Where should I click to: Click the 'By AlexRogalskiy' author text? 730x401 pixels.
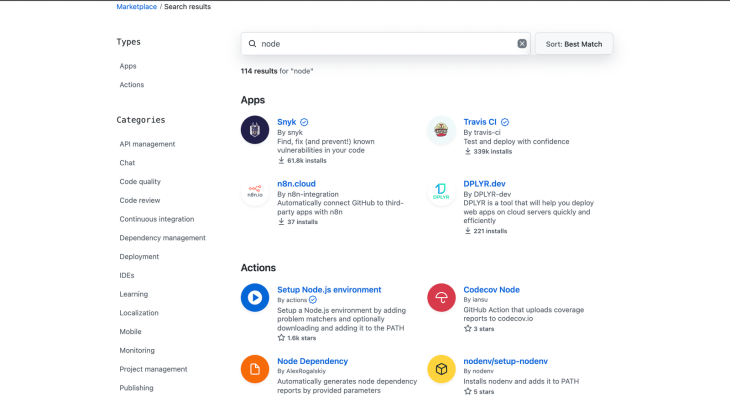coord(301,371)
